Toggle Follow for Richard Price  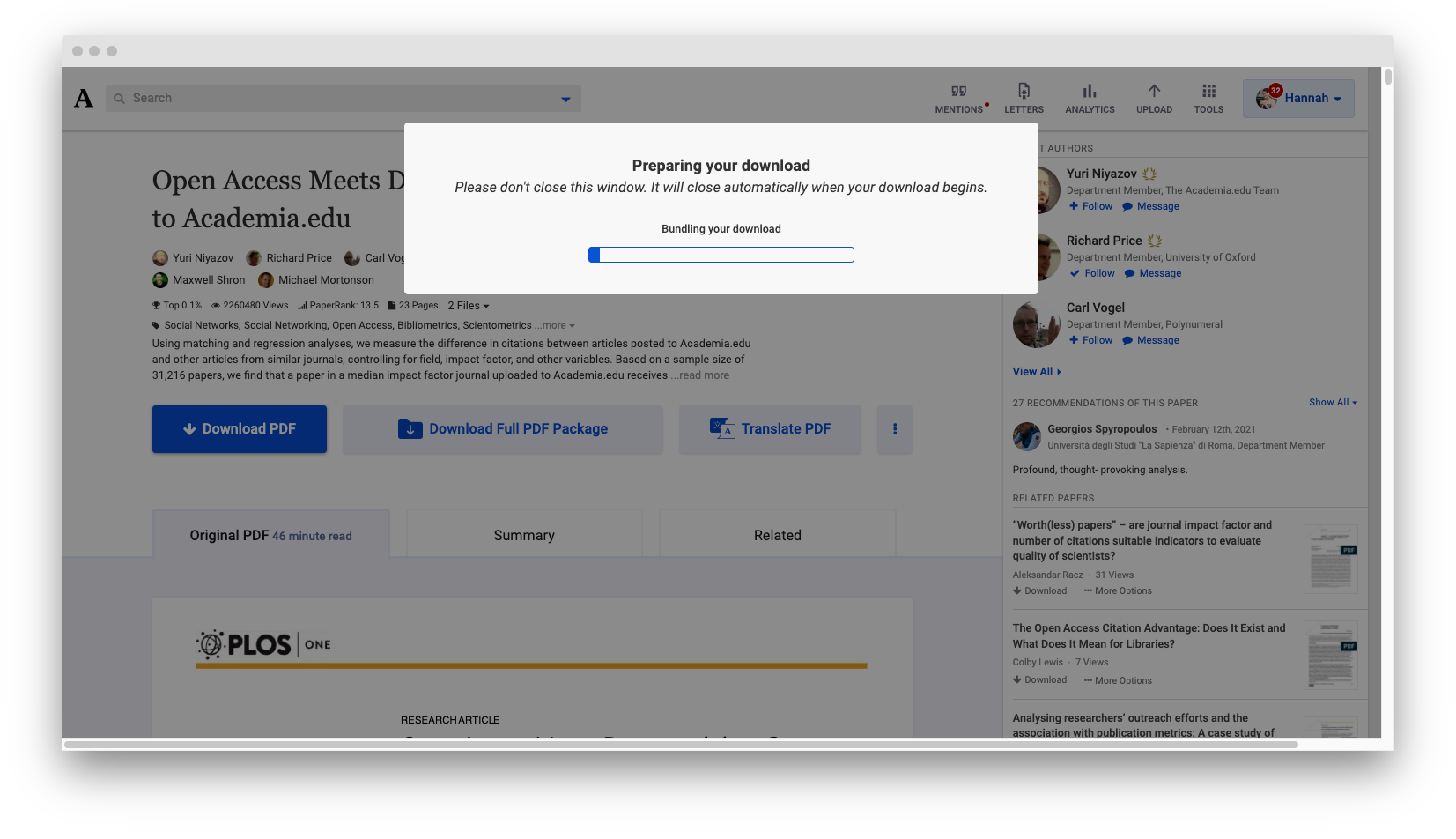[1092, 273]
